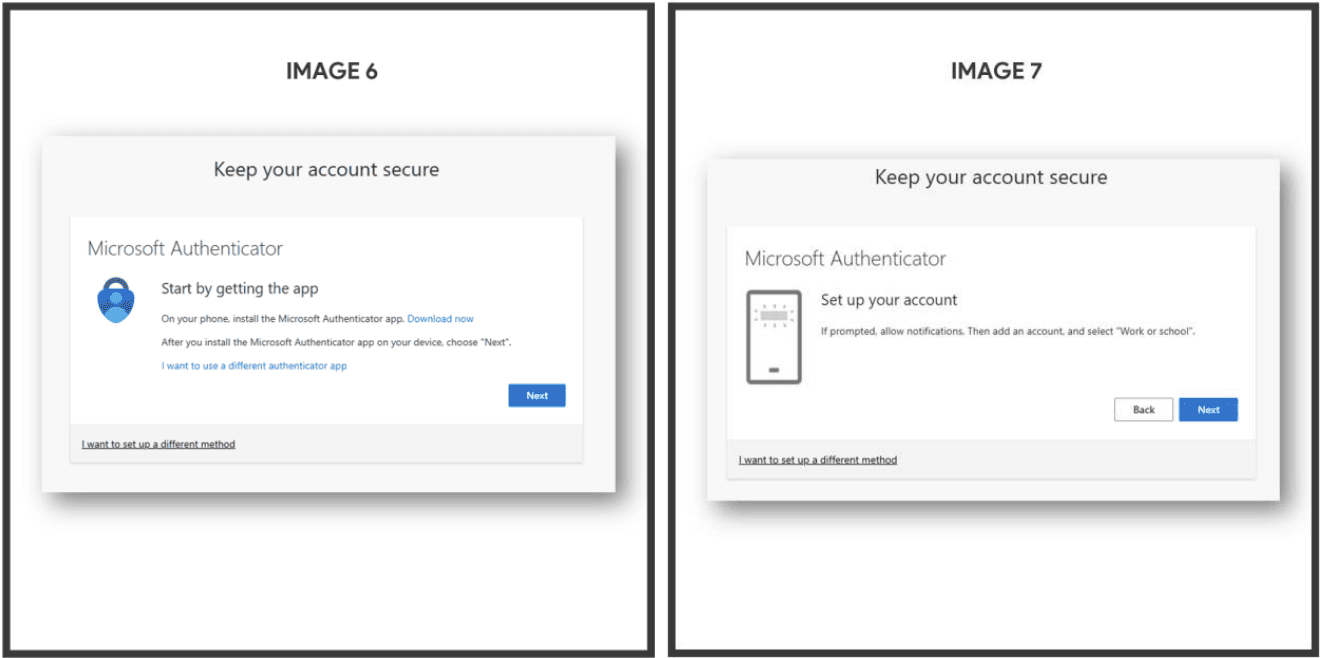The image size is (1320, 658).
Task: Click the Back button in Image 7
Action: [1144, 410]
